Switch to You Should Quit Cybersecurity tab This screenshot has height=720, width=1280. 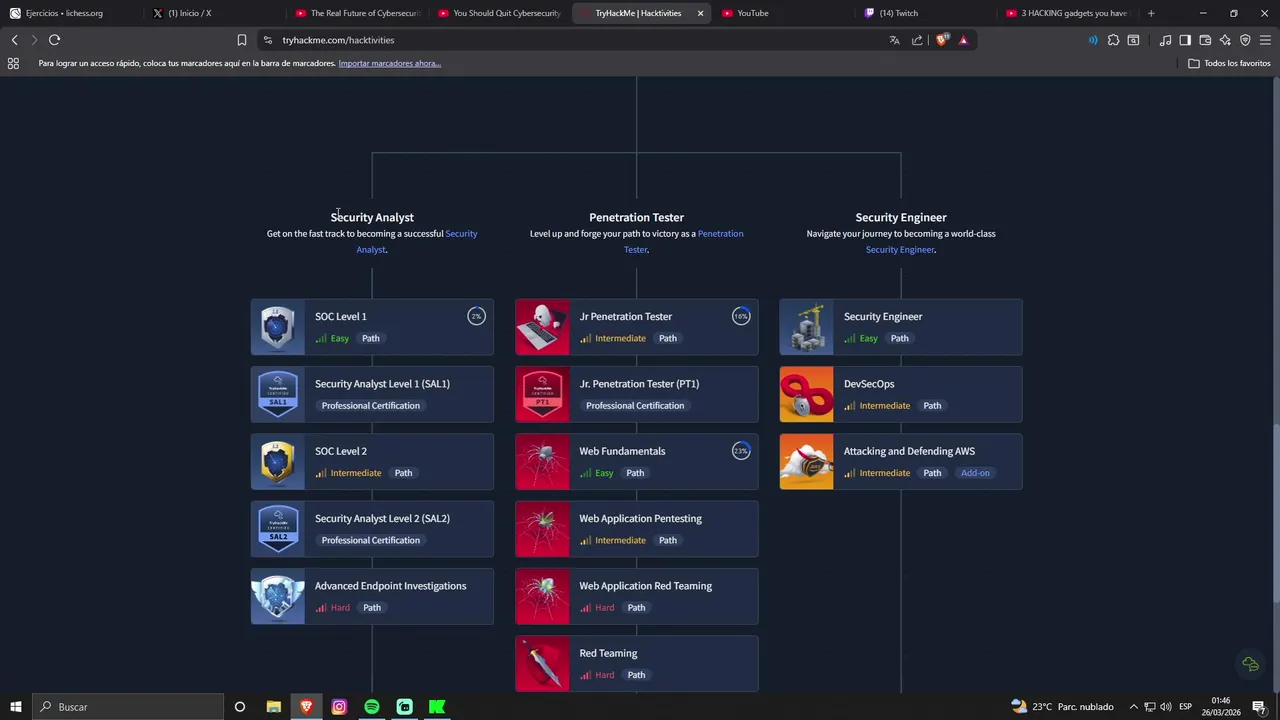[x=500, y=13]
